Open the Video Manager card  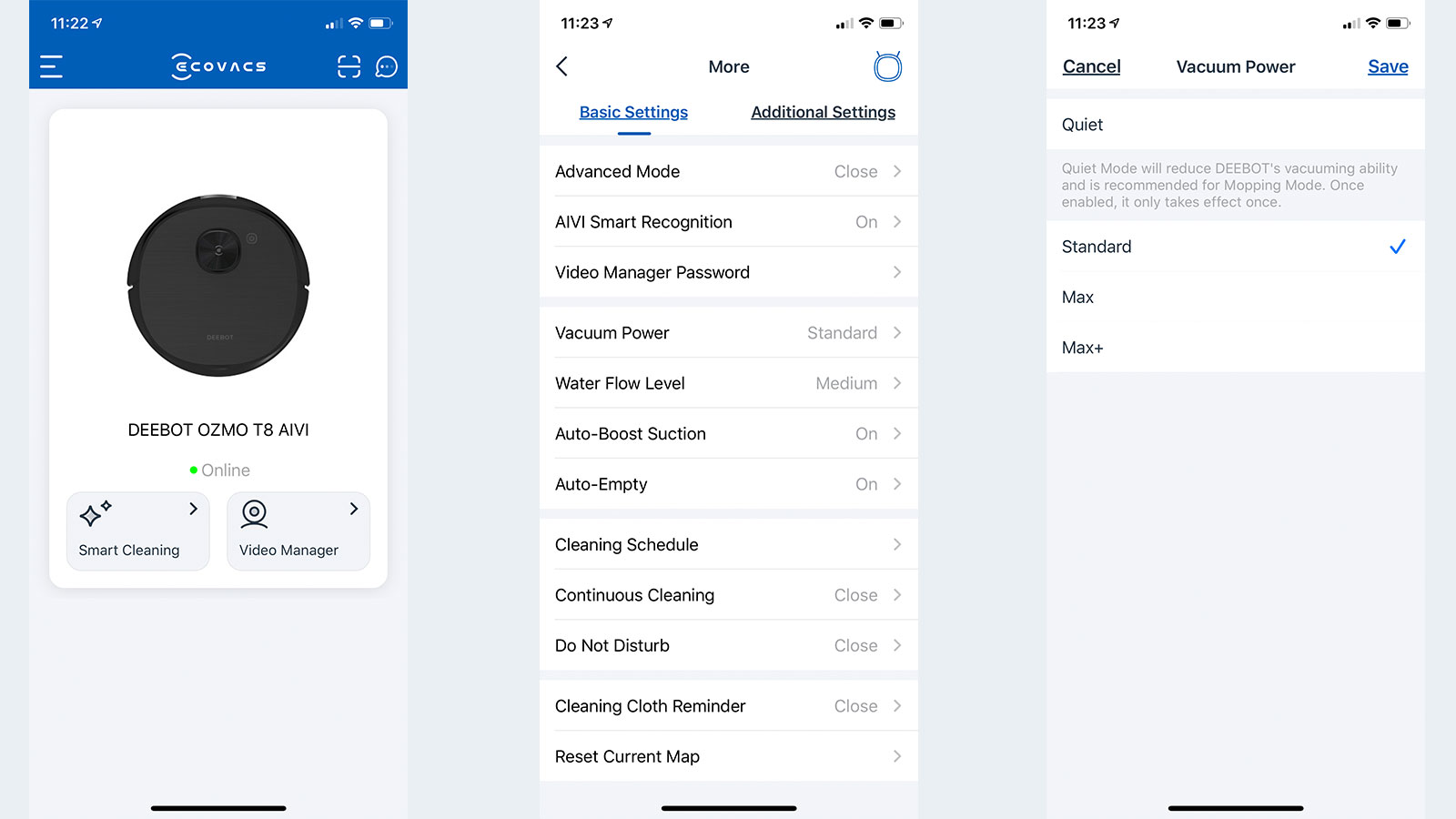[x=298, y=531]
